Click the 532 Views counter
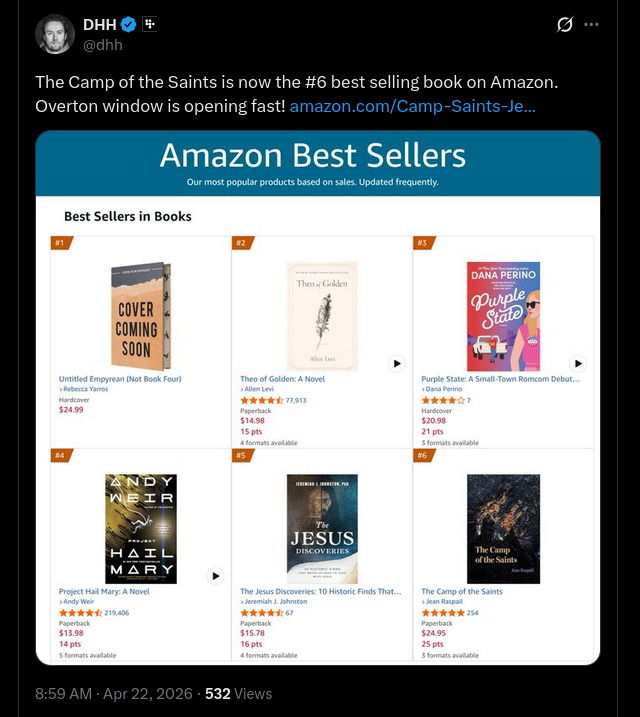 point(238,694)
